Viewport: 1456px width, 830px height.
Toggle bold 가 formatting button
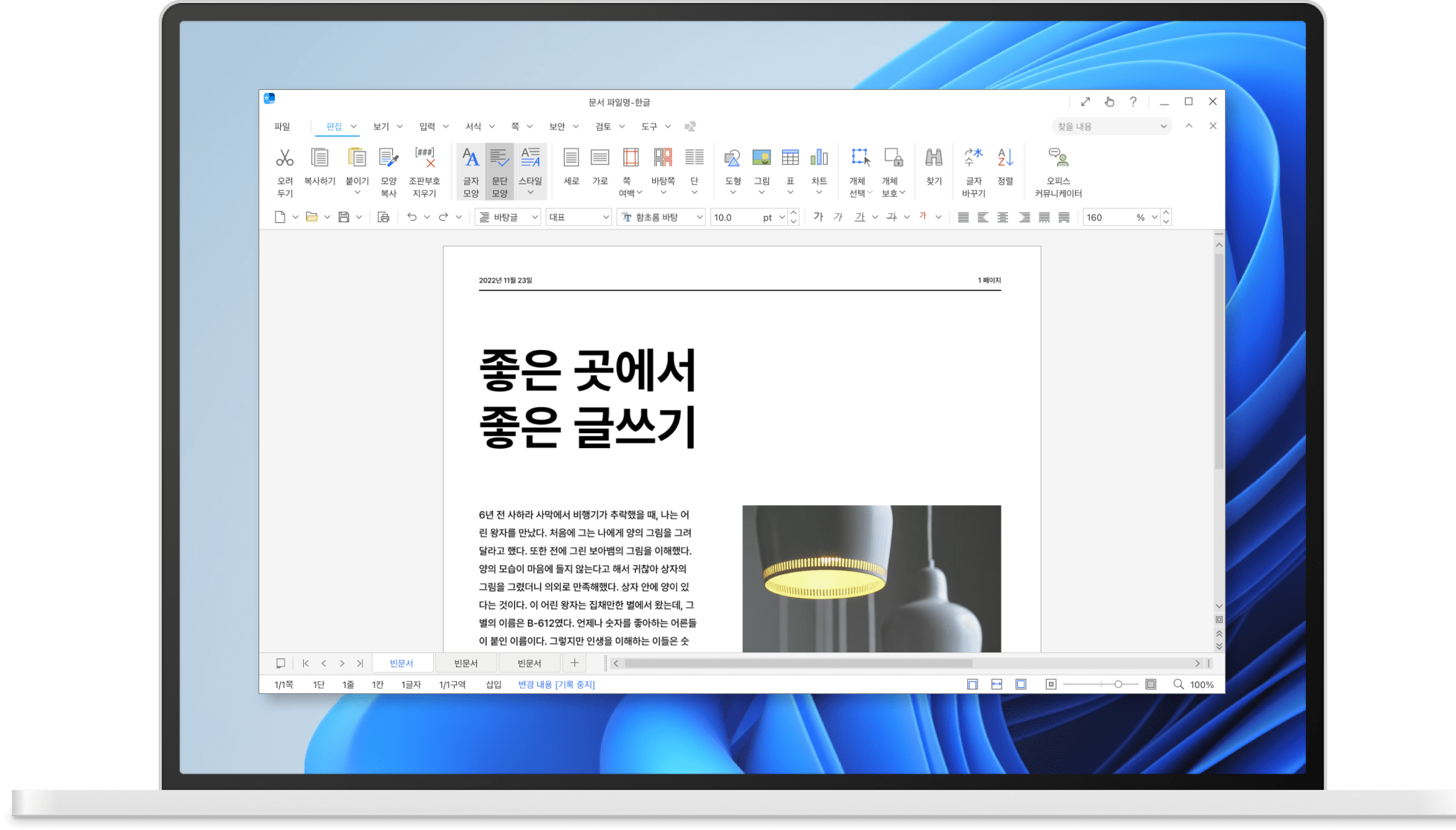click(x=818, y=217)
